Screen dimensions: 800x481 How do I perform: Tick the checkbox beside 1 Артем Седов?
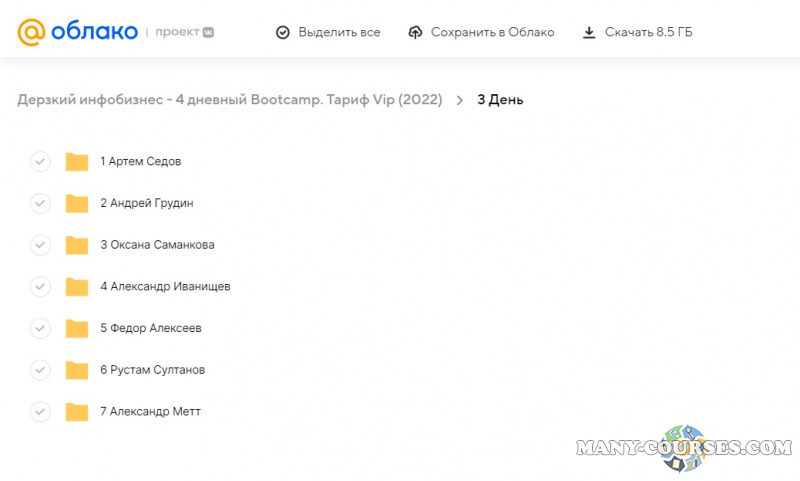[x=40, y=162]
